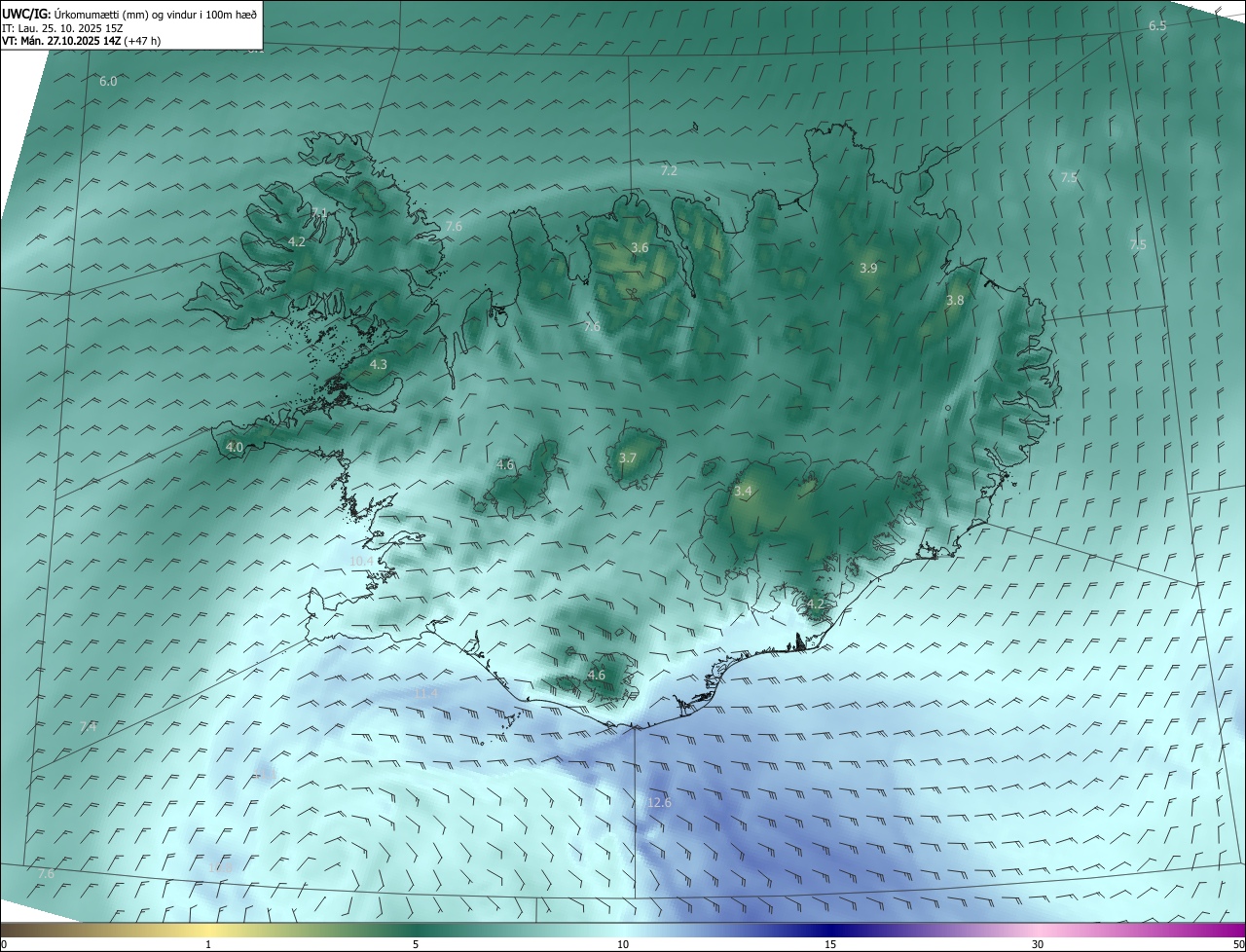Click the 7.4 value label on the map
This screenshot has width=1246, height=952.
tap(89, 727)
